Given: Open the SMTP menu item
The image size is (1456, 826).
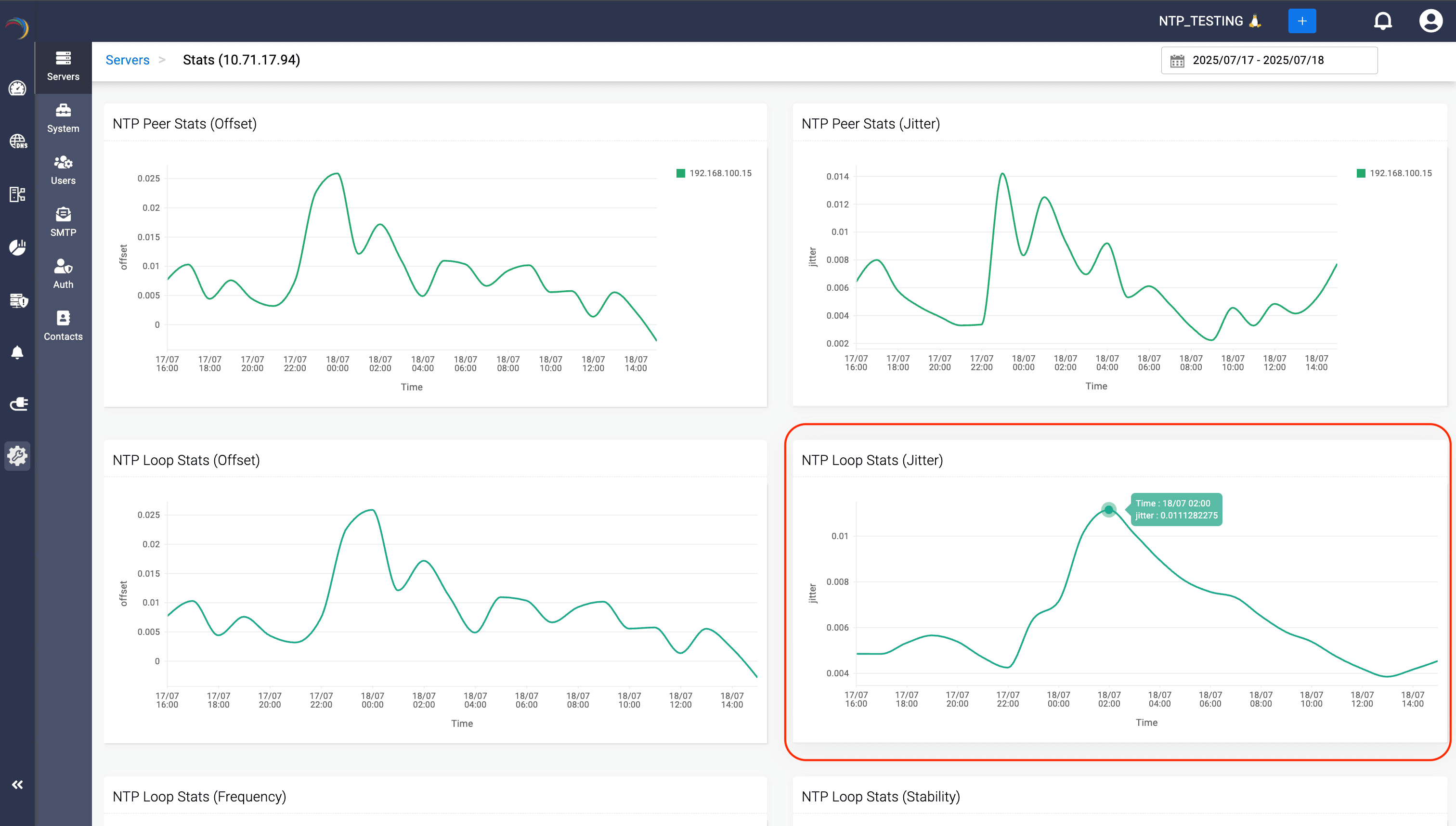Looking at the screenshot, I should 63,222.
